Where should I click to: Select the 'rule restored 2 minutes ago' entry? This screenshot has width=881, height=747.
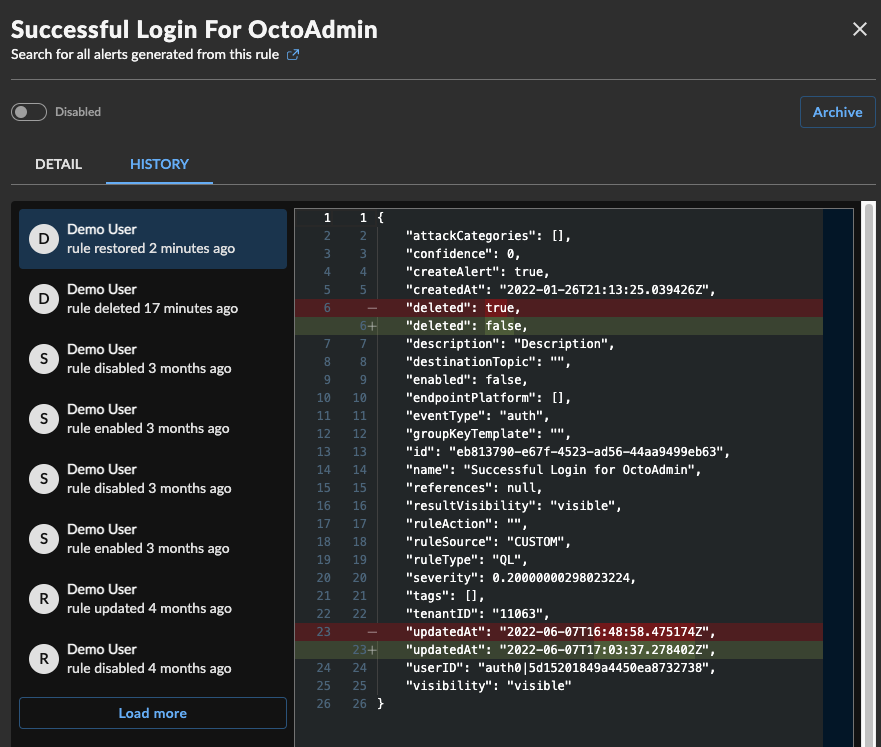pyautogui.click(x=153, y=239)
